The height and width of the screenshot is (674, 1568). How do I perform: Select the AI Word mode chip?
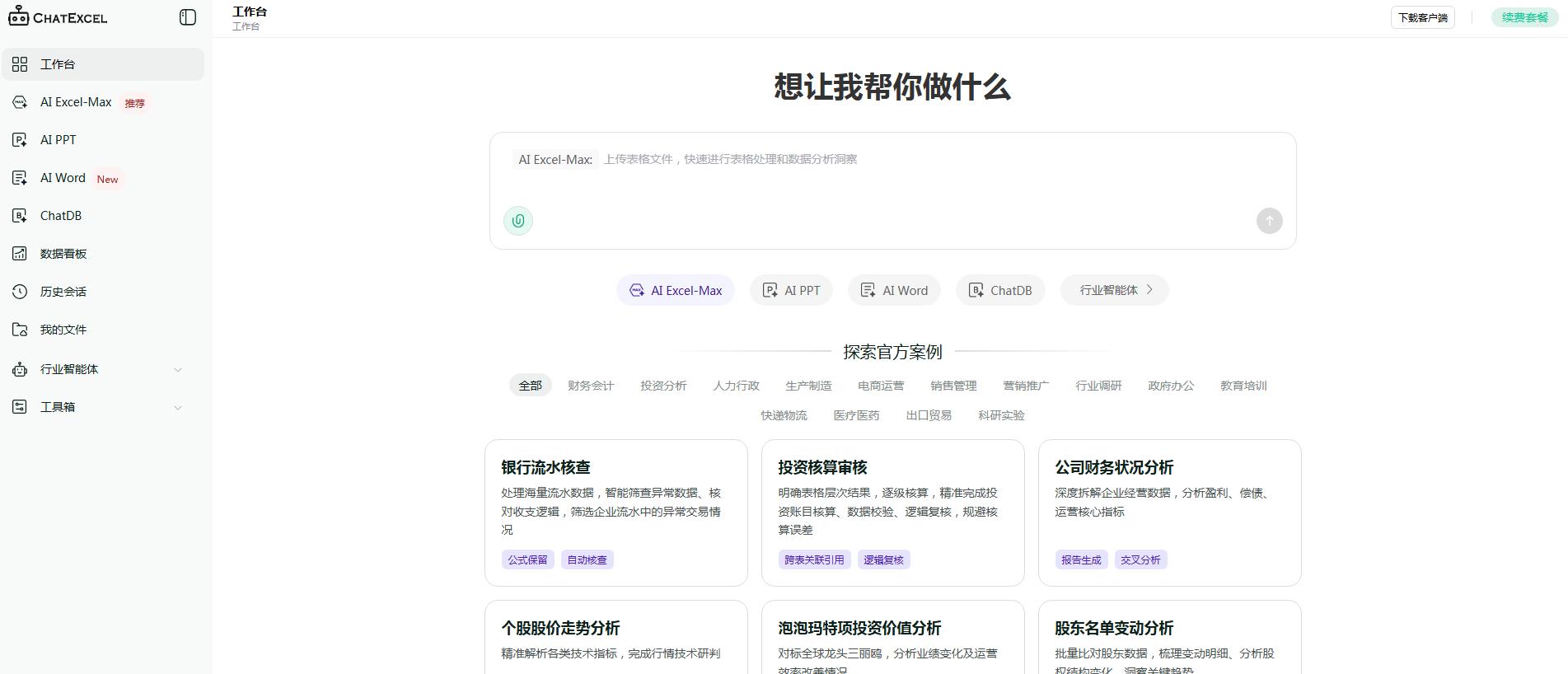[x=894, y=290]
